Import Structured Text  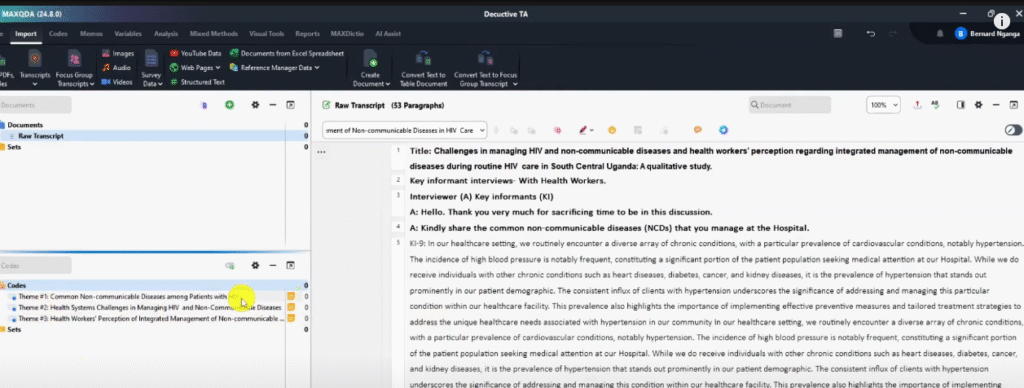tap(197, 82)
